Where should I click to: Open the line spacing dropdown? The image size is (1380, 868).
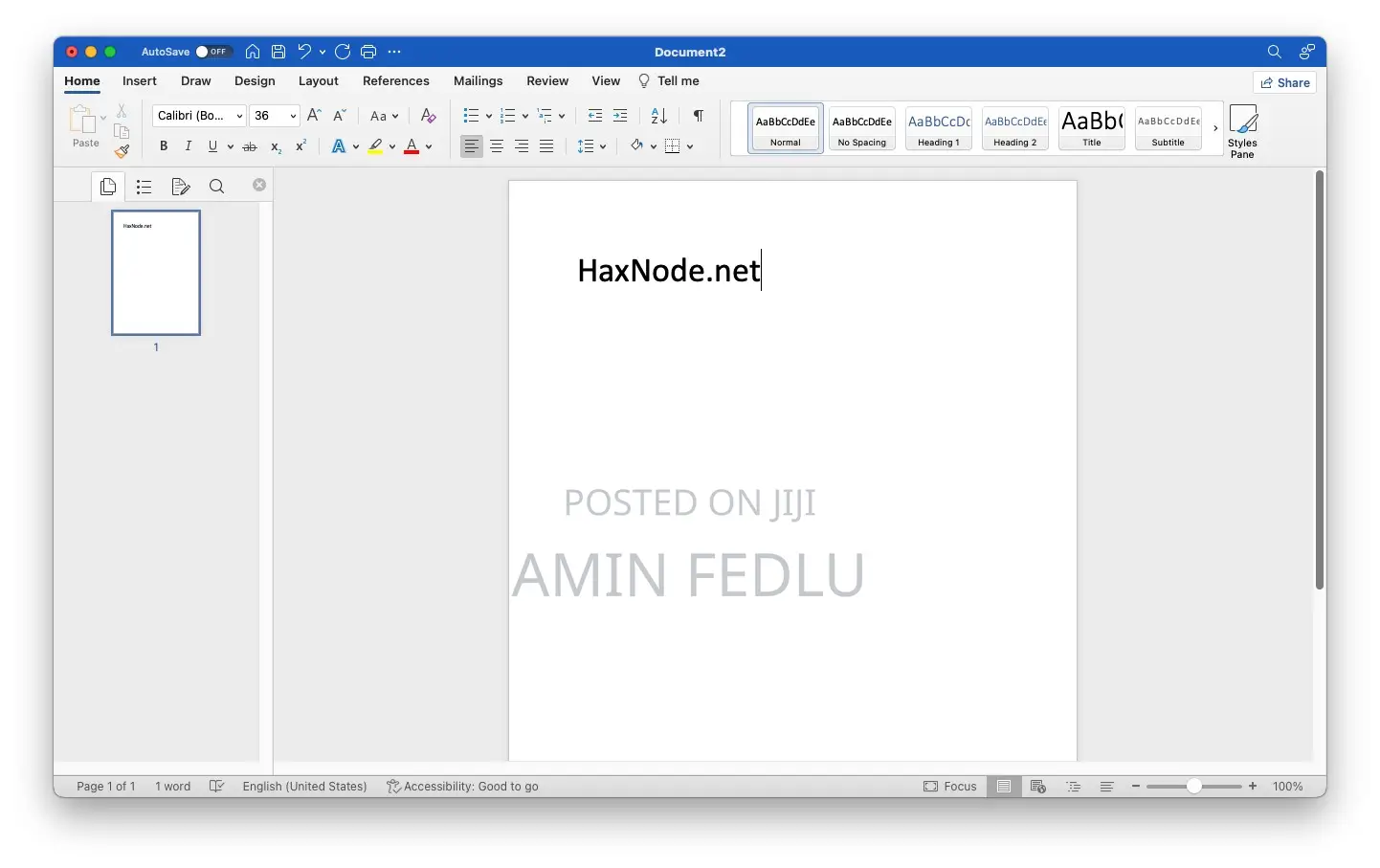(603, 146)
